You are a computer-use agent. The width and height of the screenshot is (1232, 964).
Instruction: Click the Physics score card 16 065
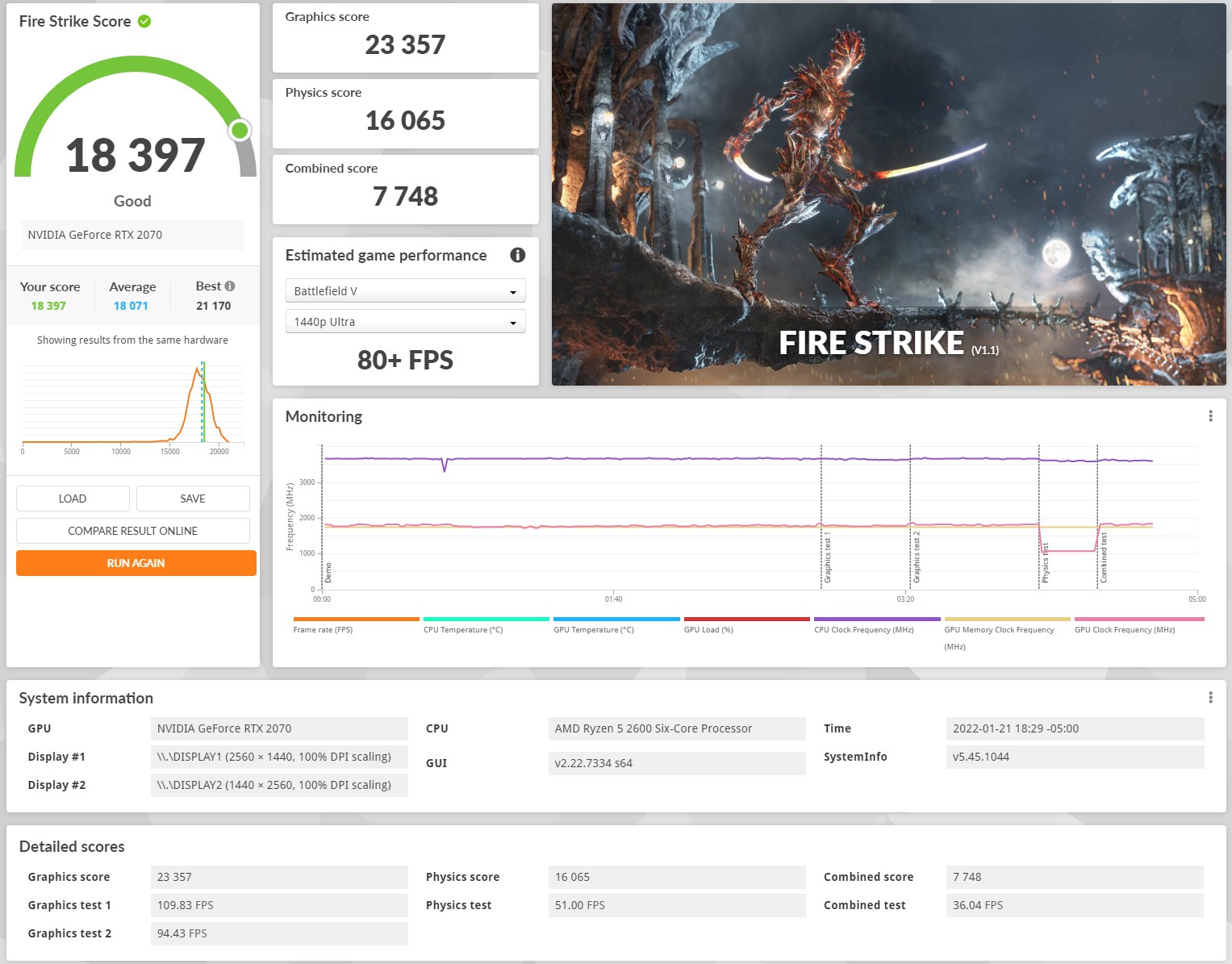406,114
